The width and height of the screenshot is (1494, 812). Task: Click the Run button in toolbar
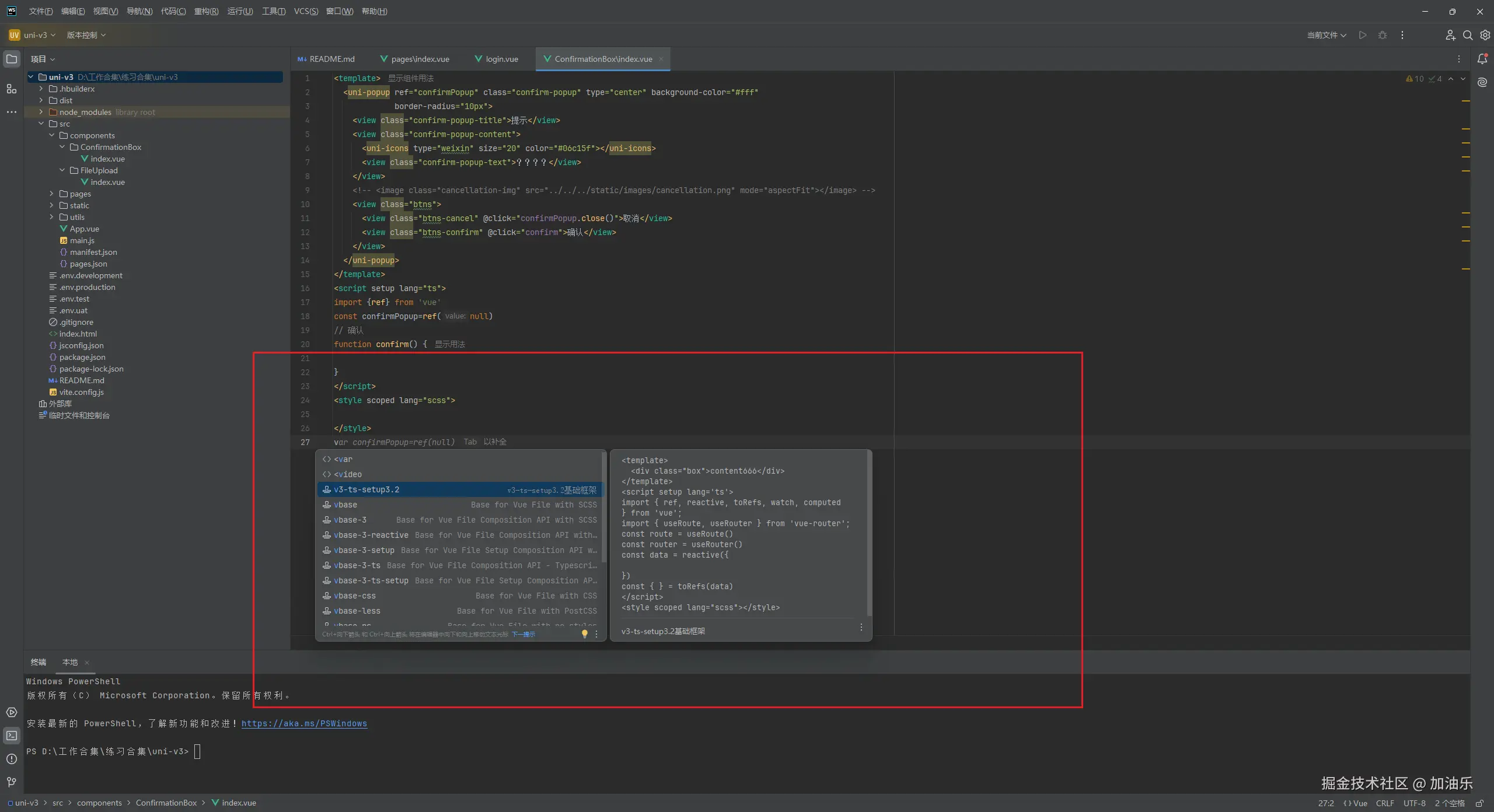pyautogui.click(x=1362, y=35)
